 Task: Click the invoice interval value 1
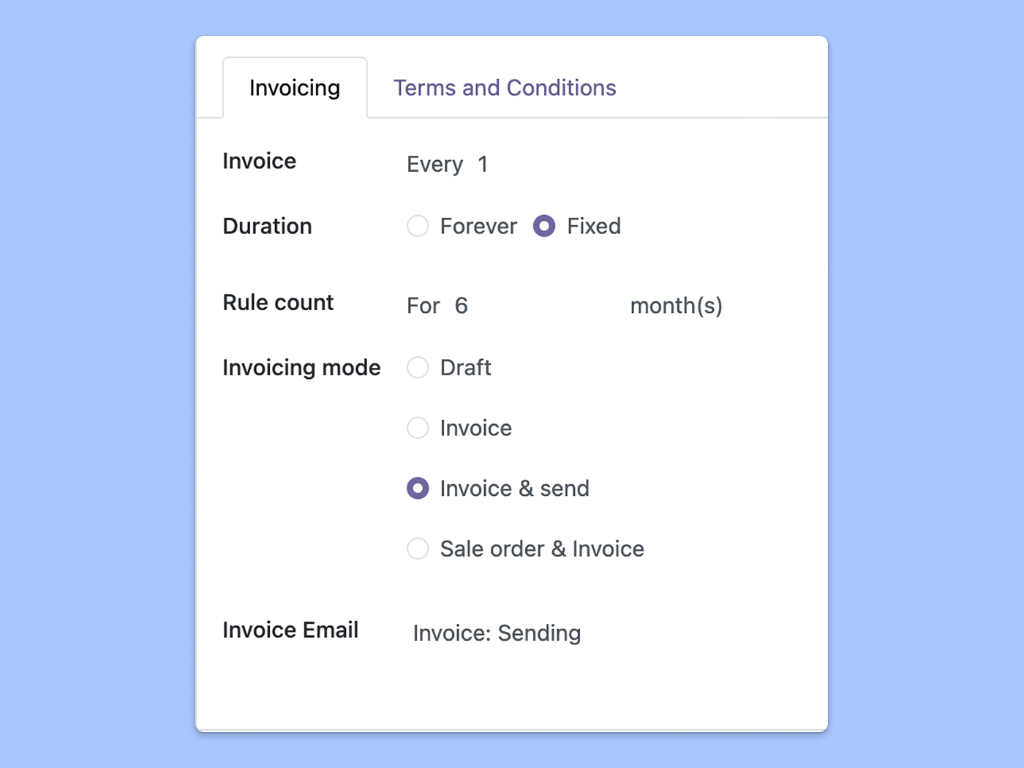[483, 165]
